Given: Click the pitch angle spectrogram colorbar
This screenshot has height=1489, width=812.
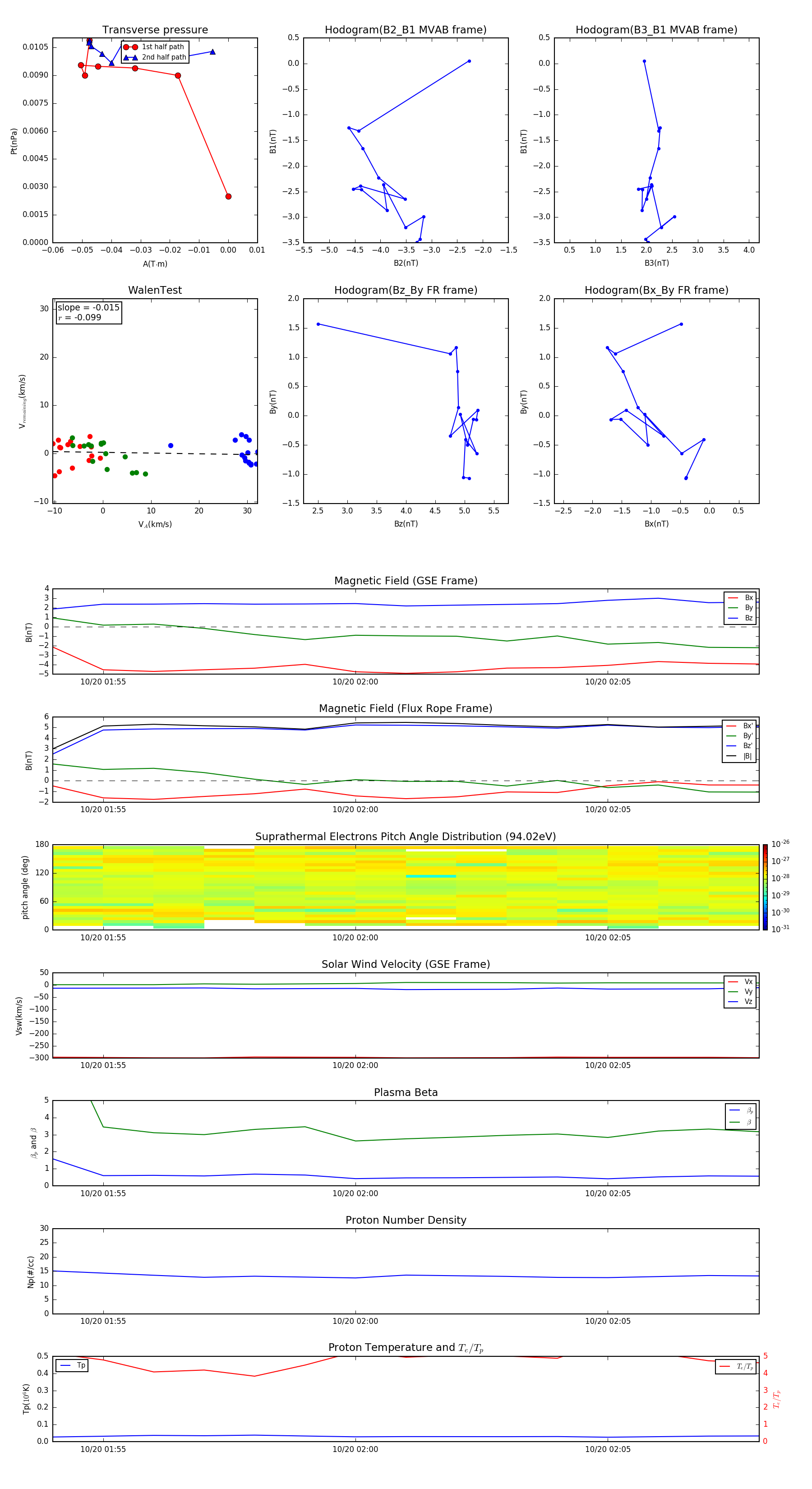Looking at the screenshot, I should tap(765, 887).
